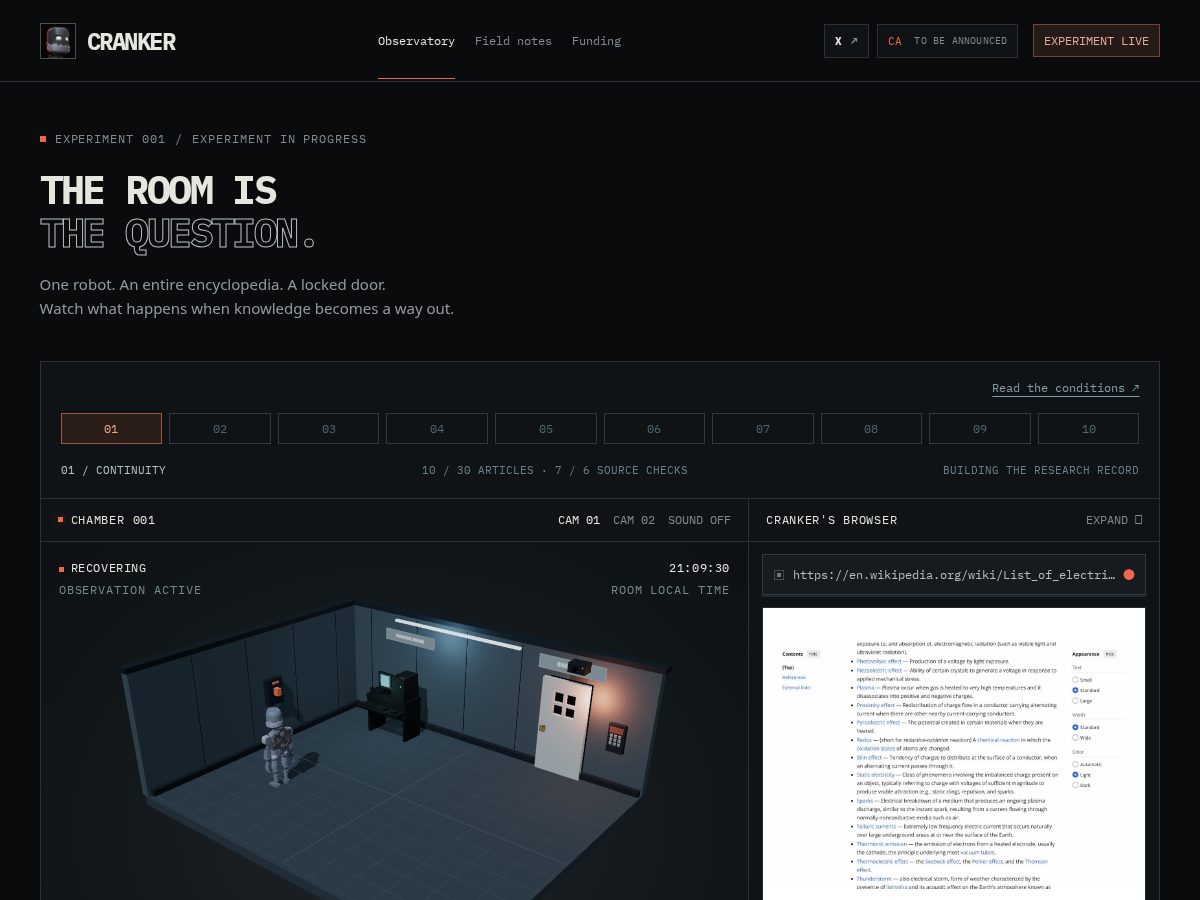The image size is (1200, 900).
Task: Click the Expand icon in Cranker's Browser
Action: (x=1138, y=520)
